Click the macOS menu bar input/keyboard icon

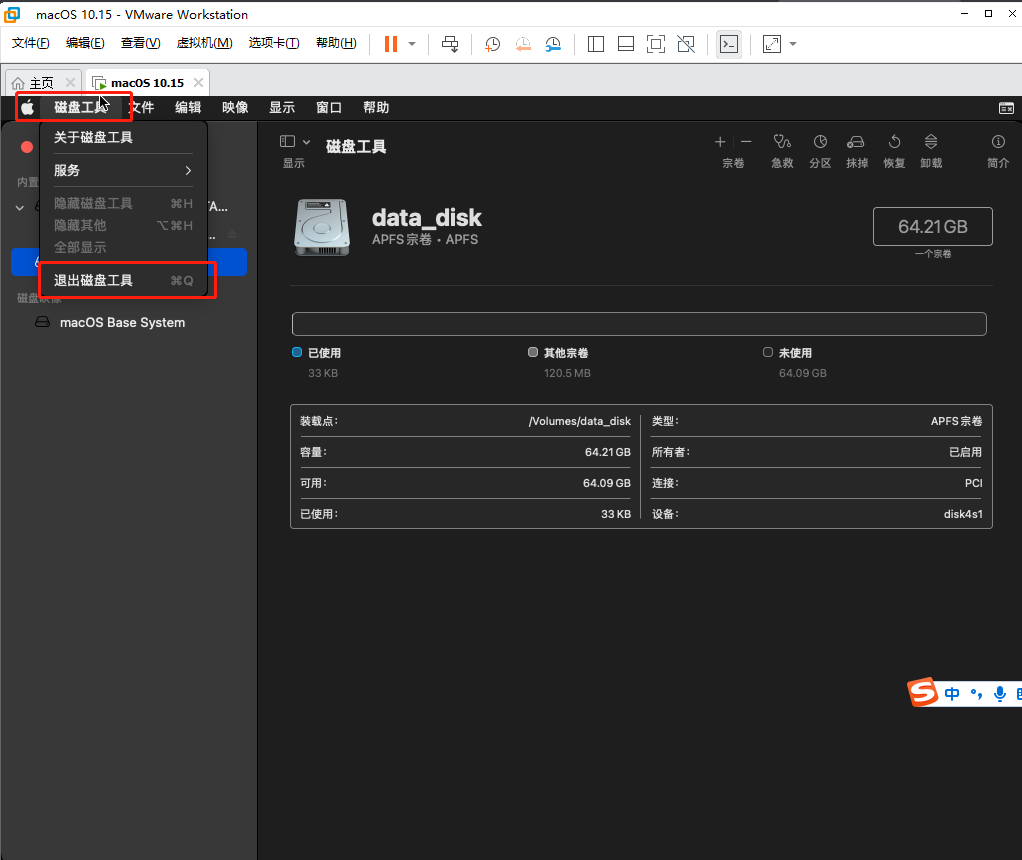click(x=1006, y=108)
